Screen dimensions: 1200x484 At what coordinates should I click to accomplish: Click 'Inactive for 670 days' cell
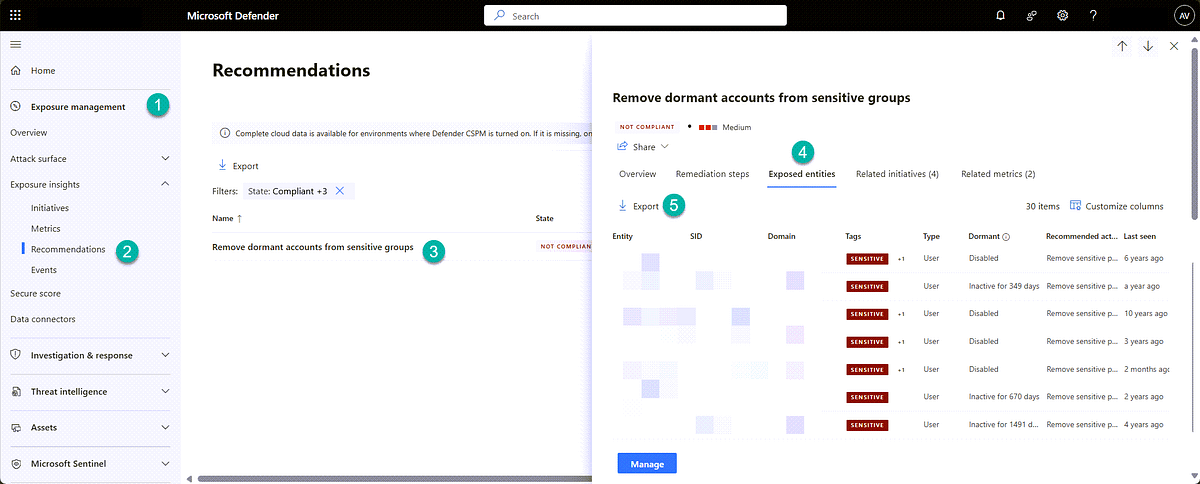tap(1004, 397)
